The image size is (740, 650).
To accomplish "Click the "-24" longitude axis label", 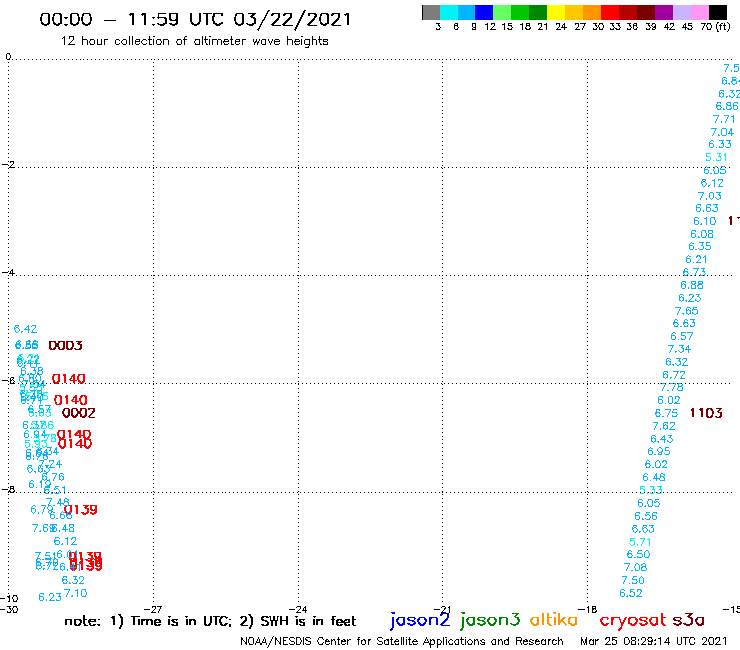I will tap(298, 609).
